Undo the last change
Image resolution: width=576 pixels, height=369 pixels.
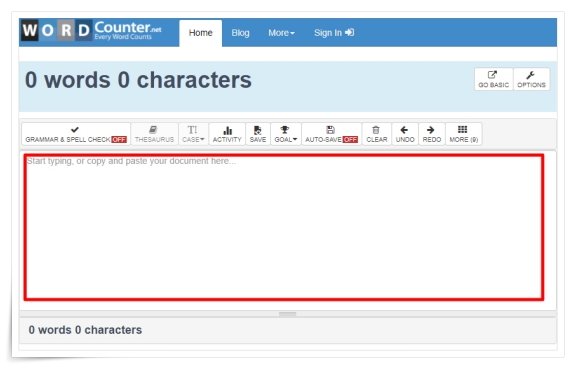[x=405, y=134]
